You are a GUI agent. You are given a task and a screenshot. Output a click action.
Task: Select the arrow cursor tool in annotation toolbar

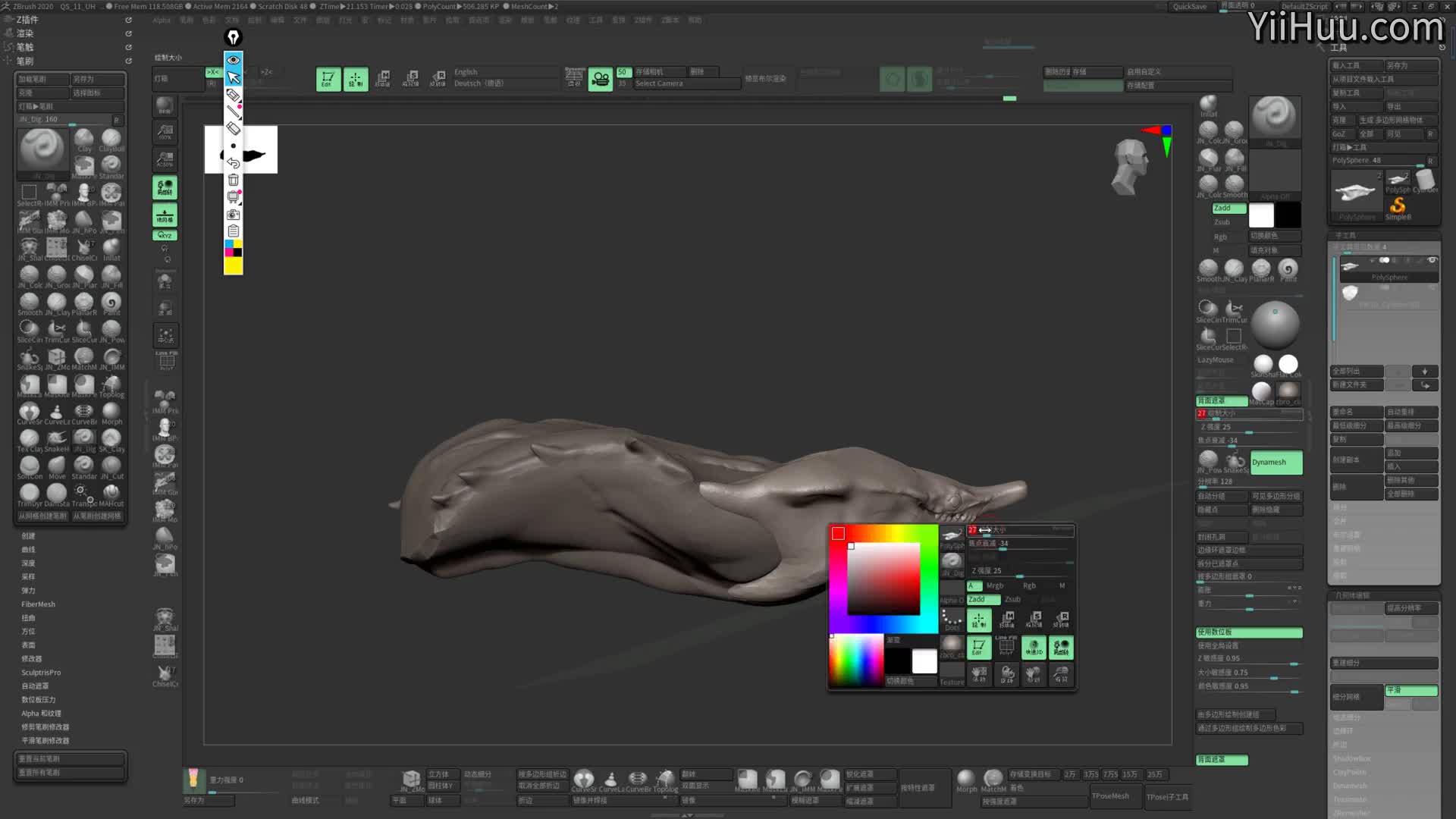tap(234, 77)
